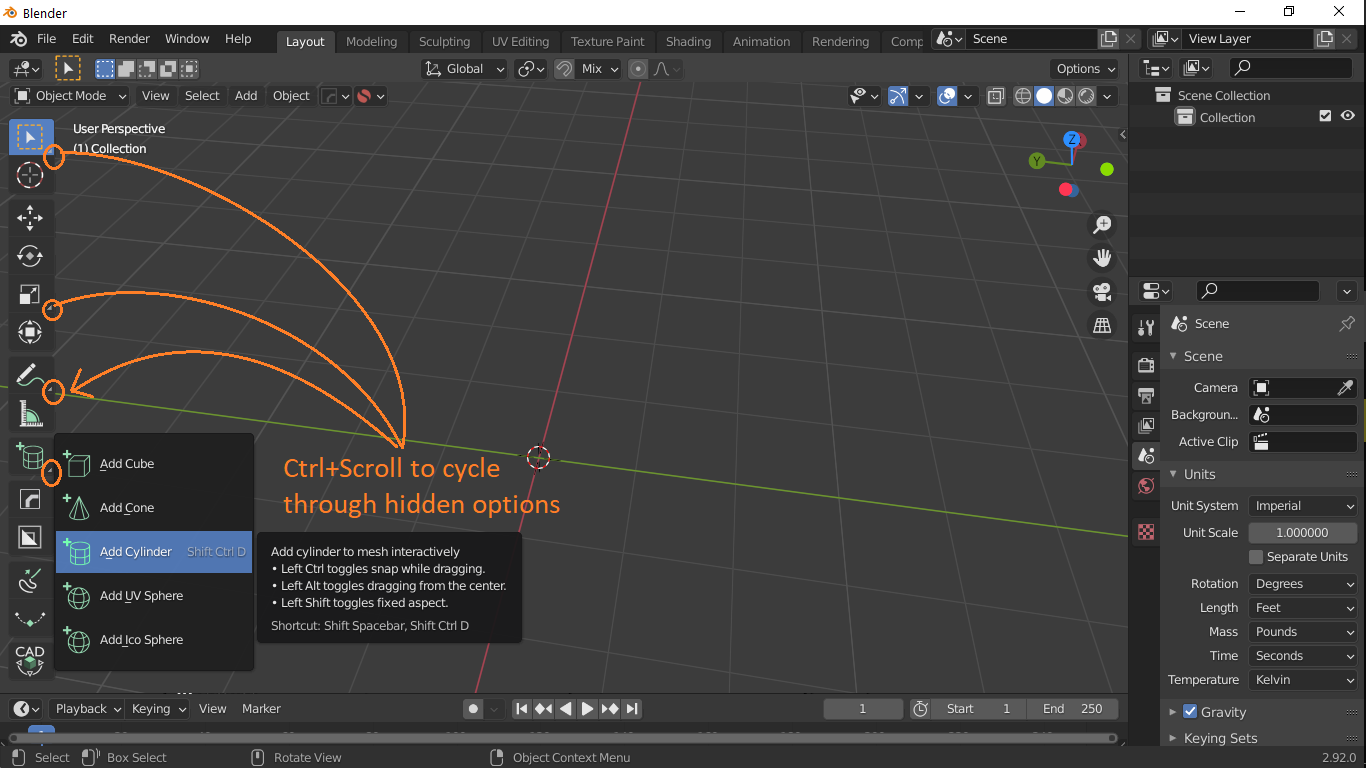
Task: Open the Unit System Imperial dropdown
Action: pyautogui.click(x=1303, y=506)
